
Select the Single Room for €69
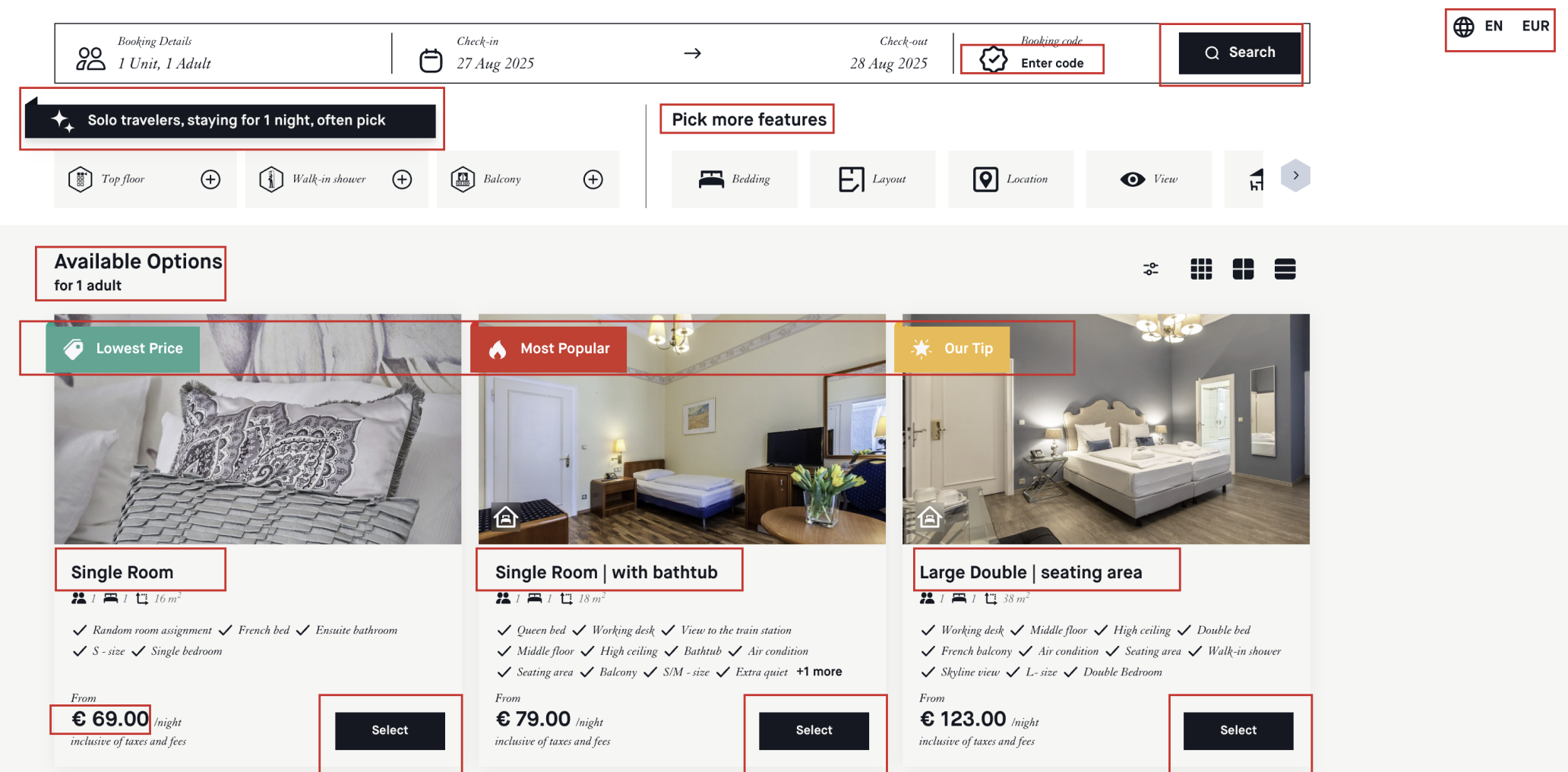coord(390,730)
